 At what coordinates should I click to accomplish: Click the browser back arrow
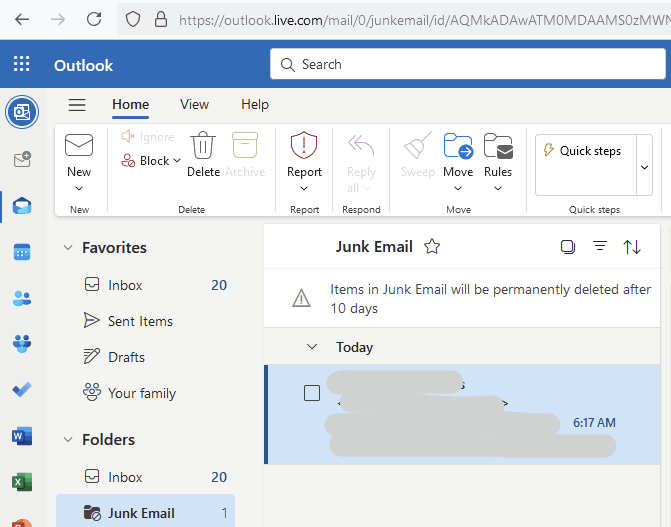tap(22, 19)
